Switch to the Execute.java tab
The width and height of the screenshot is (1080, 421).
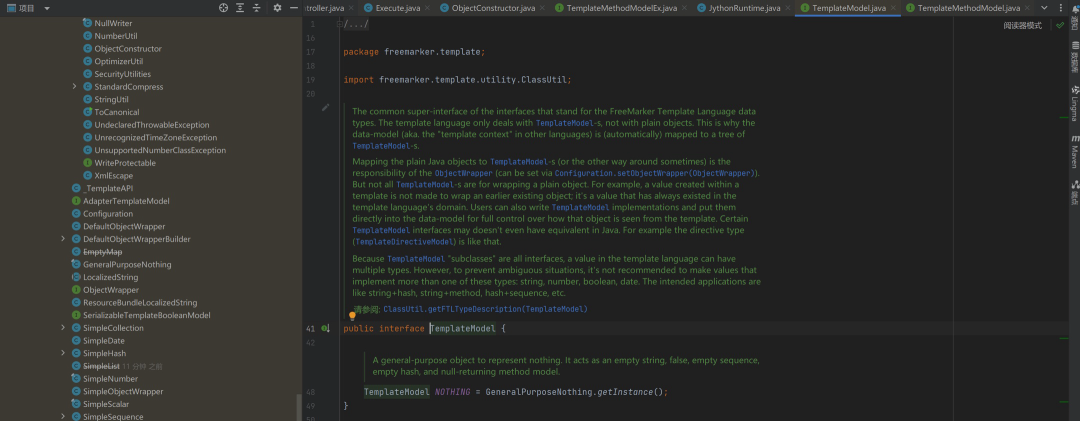397,8
